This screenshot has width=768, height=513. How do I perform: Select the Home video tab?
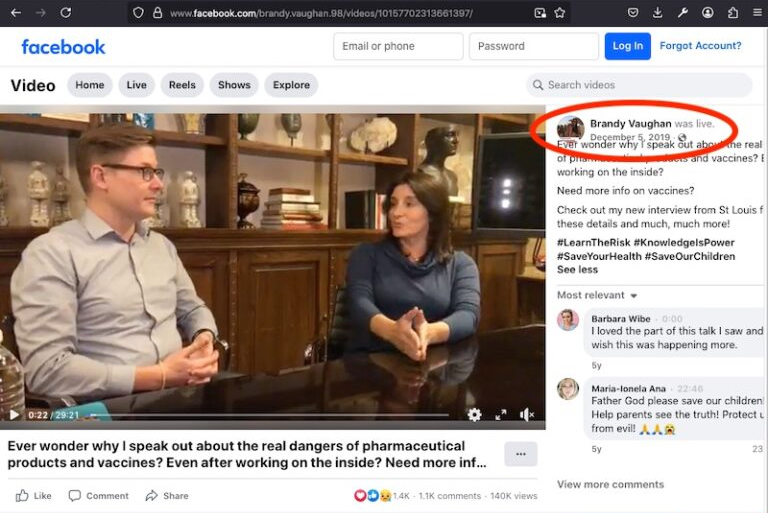click(x=90, y=85)
